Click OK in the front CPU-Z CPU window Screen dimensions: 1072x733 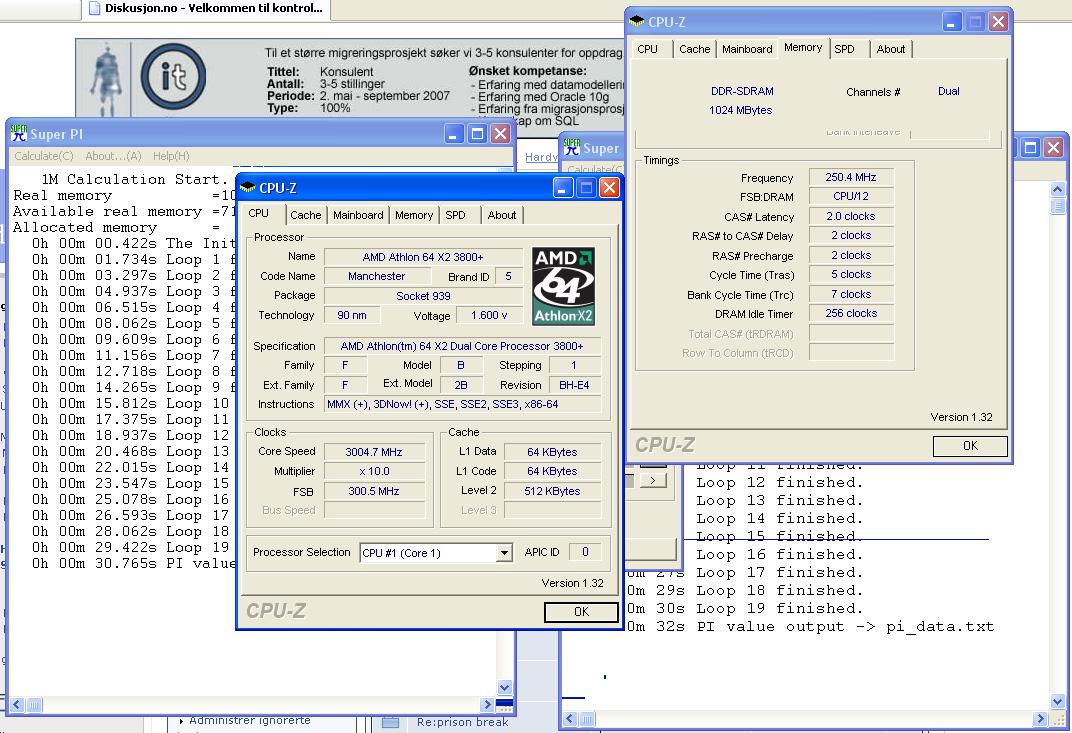pyautogui.click(x=581, y=612)
